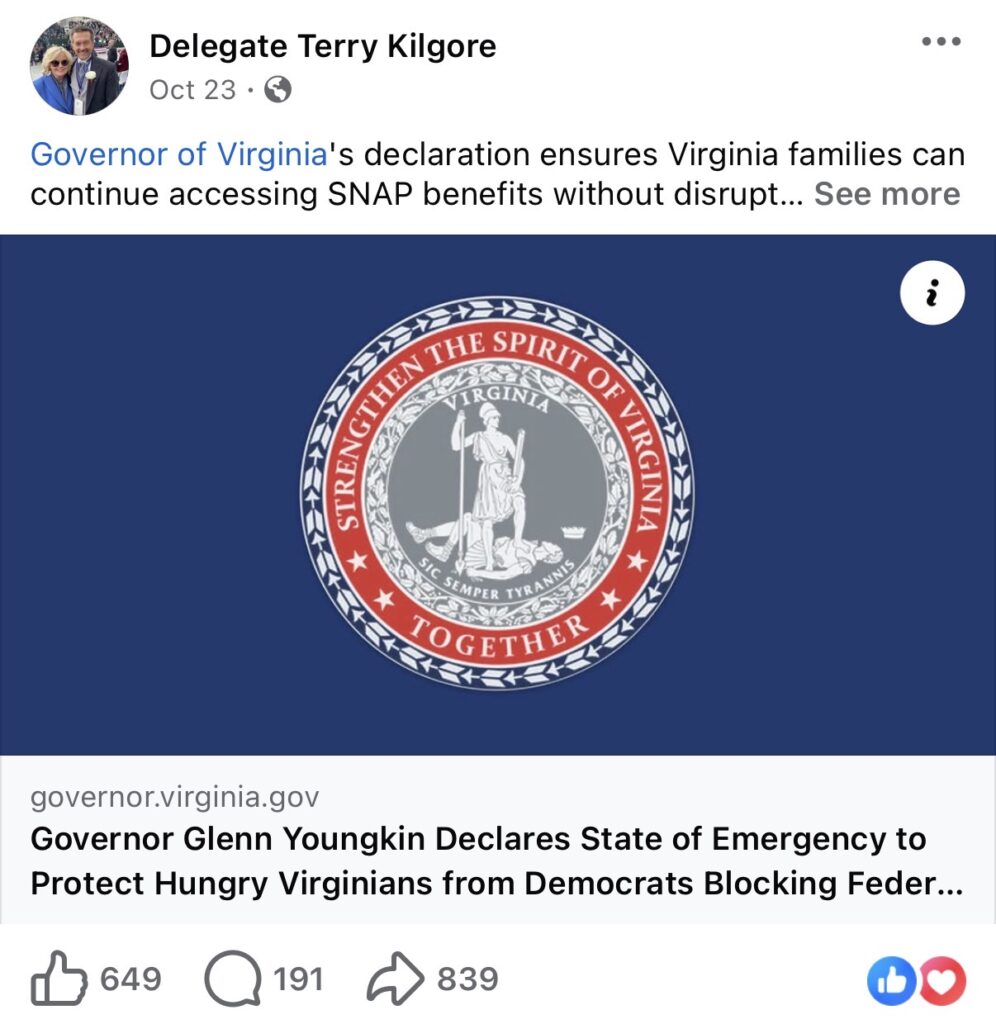Screen dimensions: 996x1024
Task: Click the info icon on link preview
Action: click(932, 292)
